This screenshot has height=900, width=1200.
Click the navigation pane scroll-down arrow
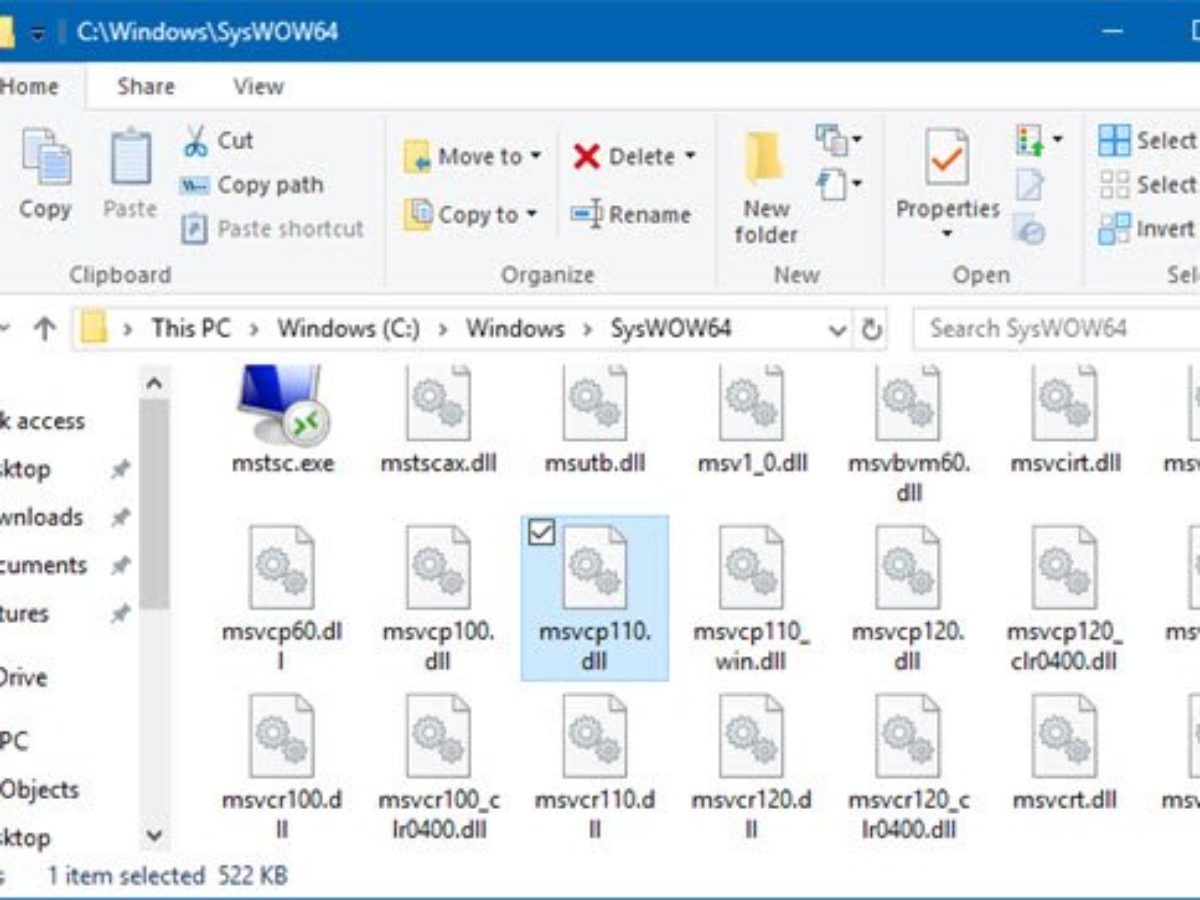coord(154,835)
